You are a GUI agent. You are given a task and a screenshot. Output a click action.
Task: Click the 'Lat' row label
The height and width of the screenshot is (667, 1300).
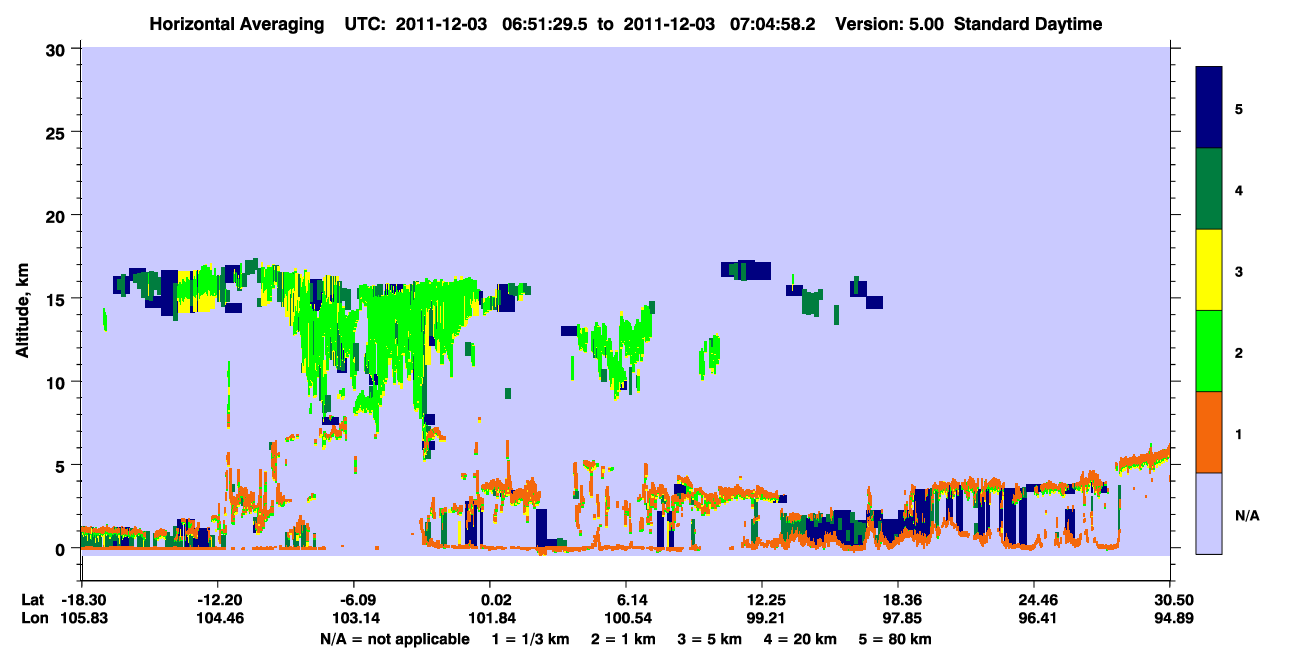coord(32,600)
